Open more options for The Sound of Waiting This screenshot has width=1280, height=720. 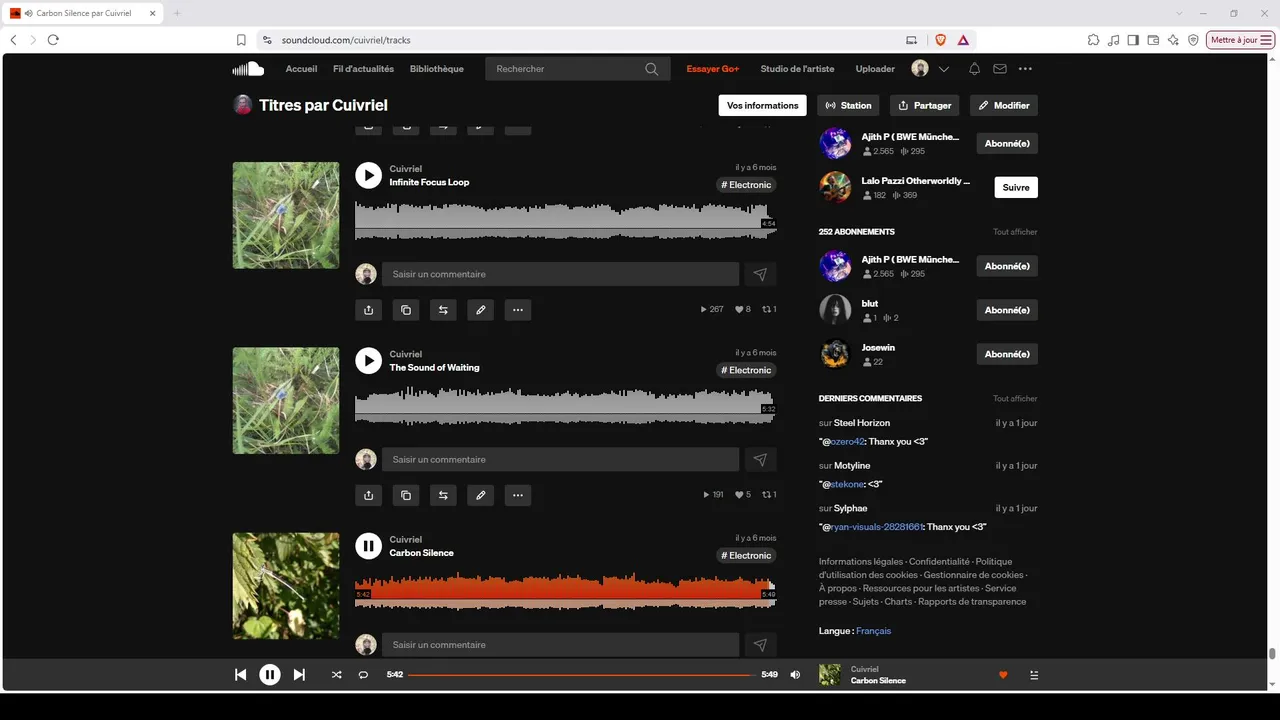(x=517, y=495)
